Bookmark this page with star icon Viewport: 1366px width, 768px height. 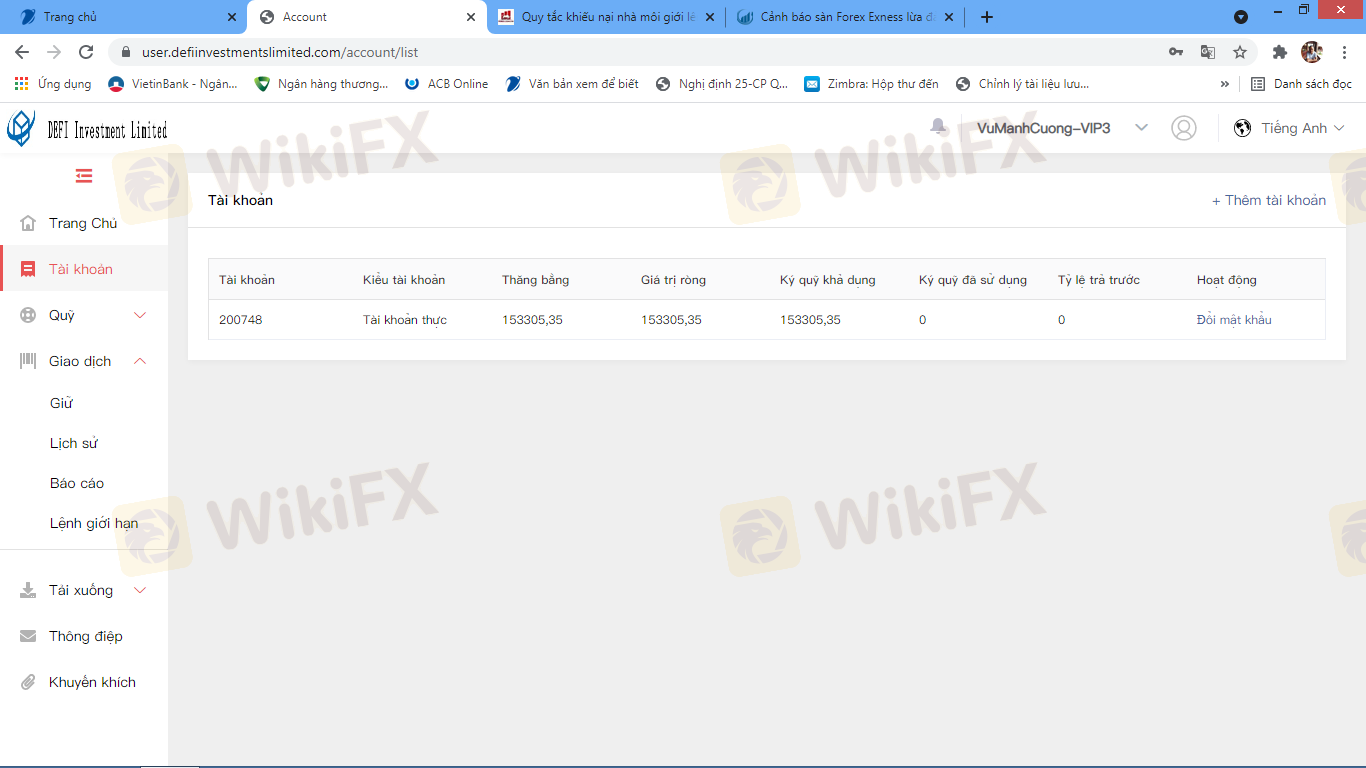point(1240,52)
